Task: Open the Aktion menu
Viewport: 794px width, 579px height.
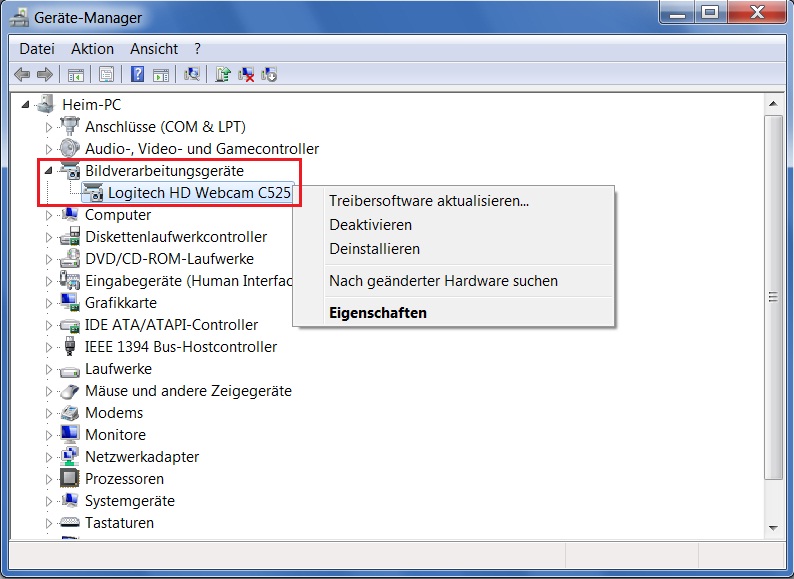Action: [92, 49]
